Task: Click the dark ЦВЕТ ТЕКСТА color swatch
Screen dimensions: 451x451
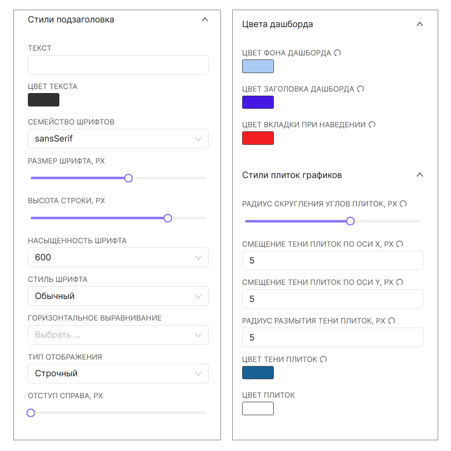Action: click(44, 100)
